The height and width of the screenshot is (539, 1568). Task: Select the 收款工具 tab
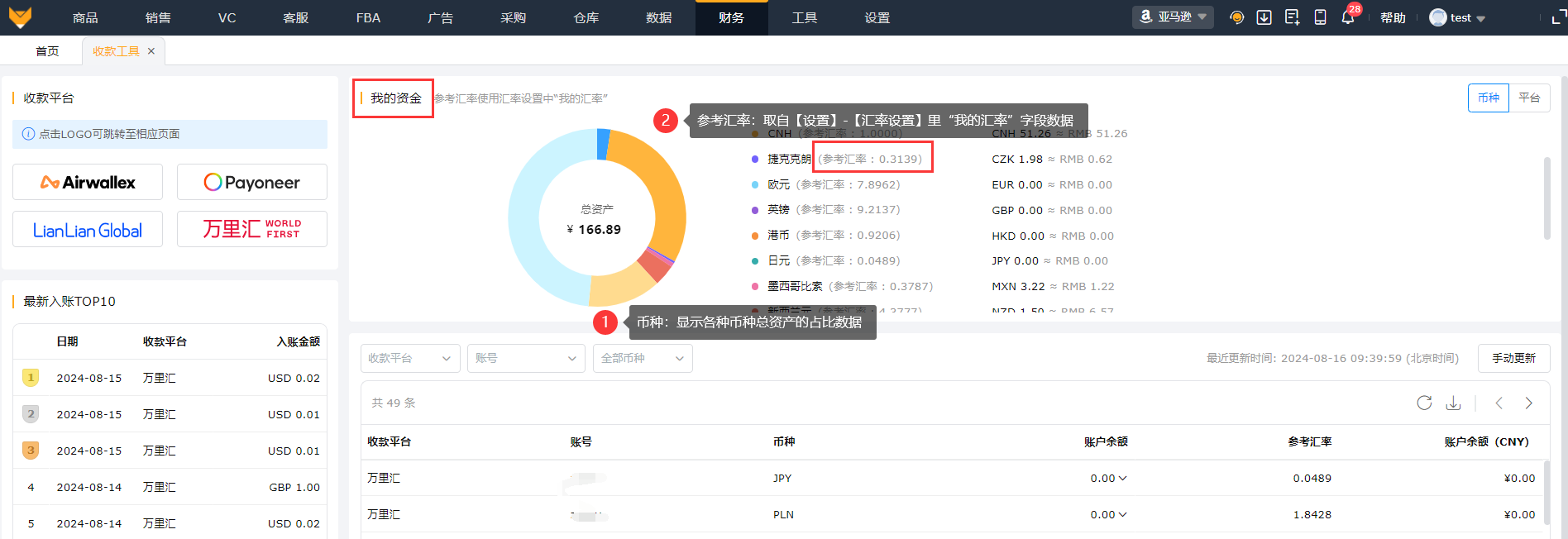[116, 51]
